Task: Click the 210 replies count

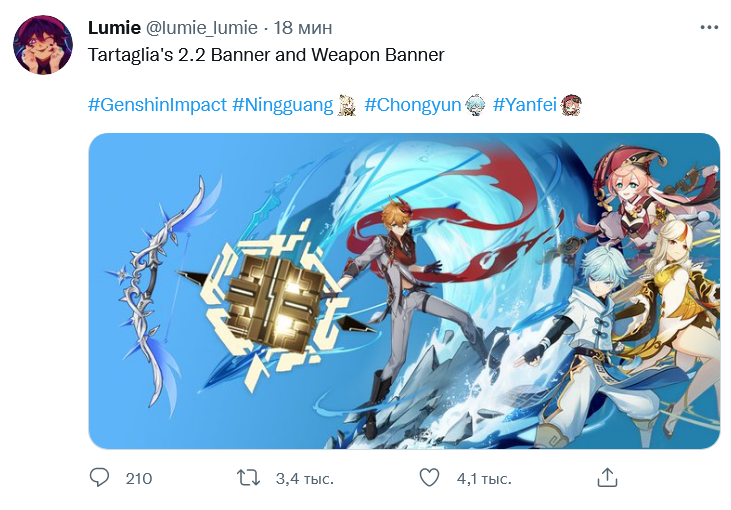Action: tap(139, 478)
